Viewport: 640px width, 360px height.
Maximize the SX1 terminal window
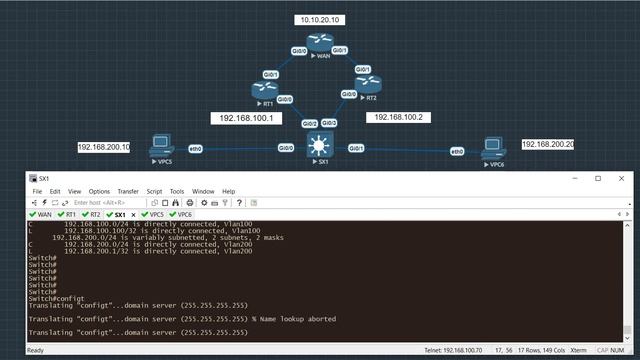598,178
